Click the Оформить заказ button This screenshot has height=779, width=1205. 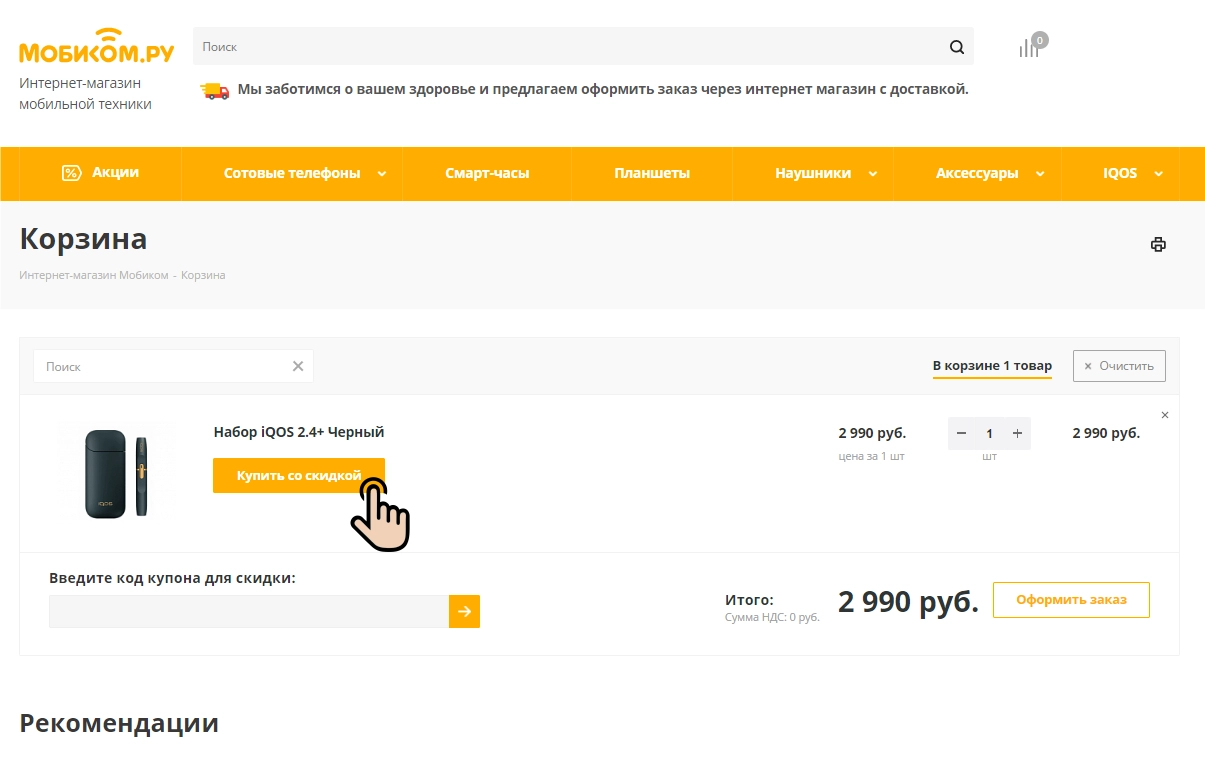(x=1071, y=600)
